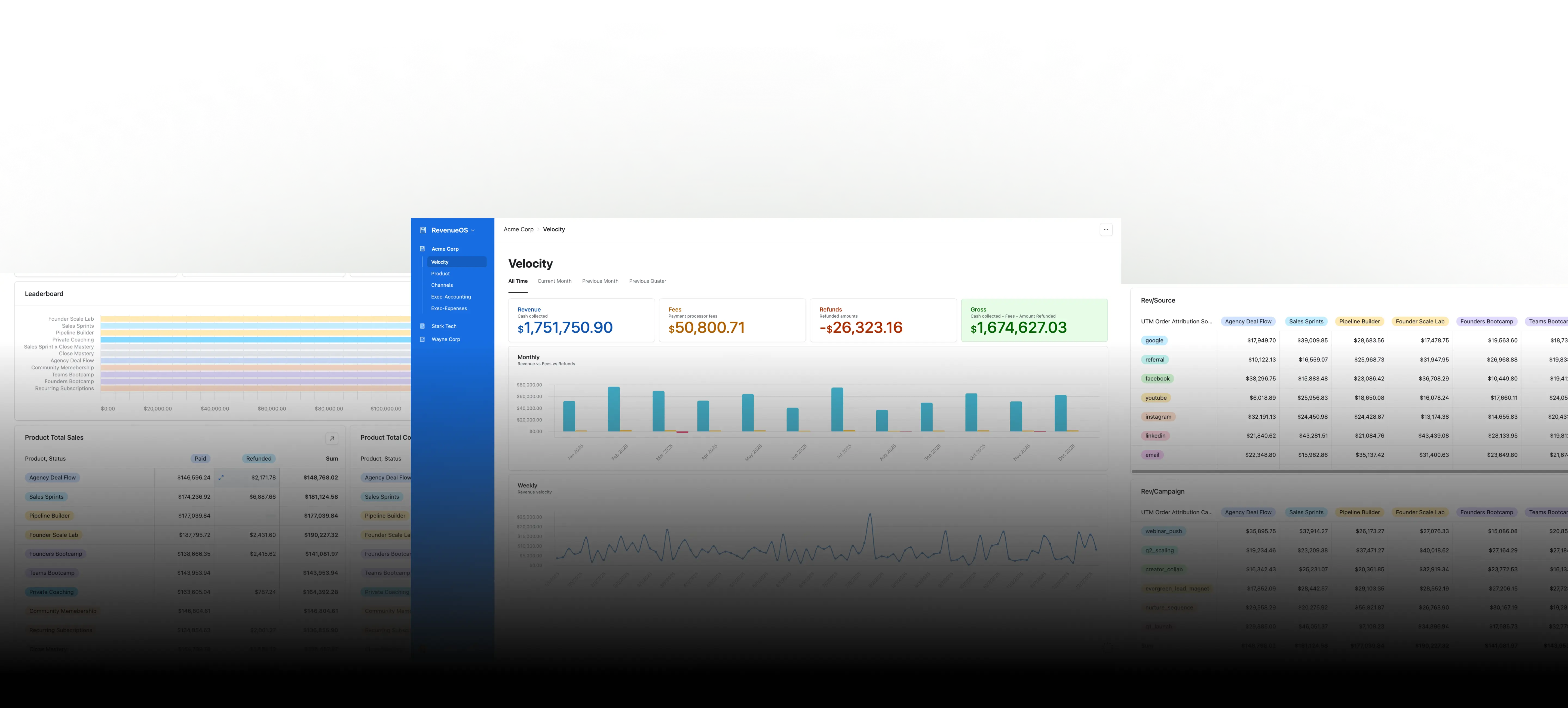
Task: Click the Stark Tech workspace icon
Action: click(x=422, y=326)
